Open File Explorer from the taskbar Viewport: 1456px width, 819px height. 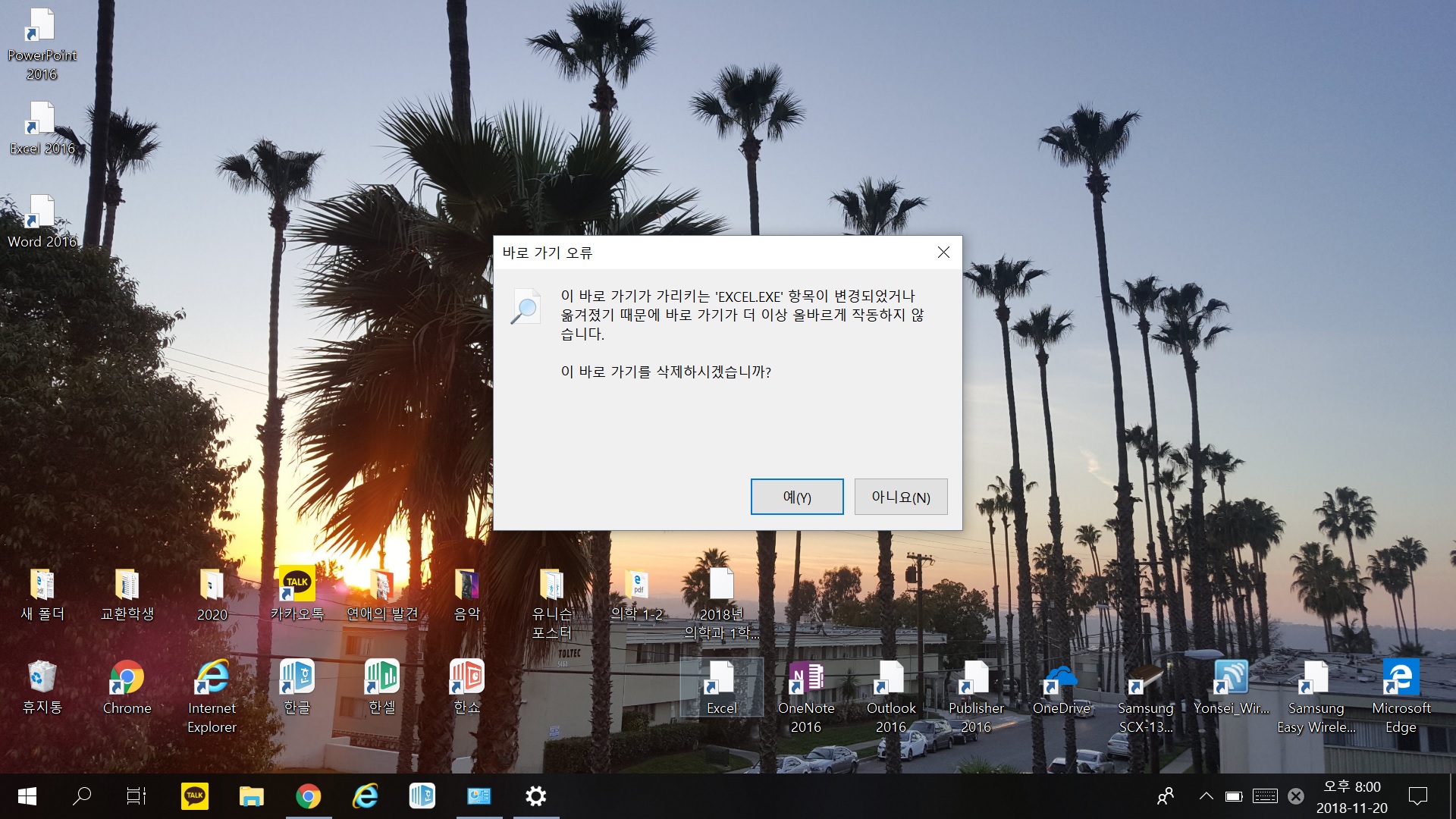[x=251, y=796]
